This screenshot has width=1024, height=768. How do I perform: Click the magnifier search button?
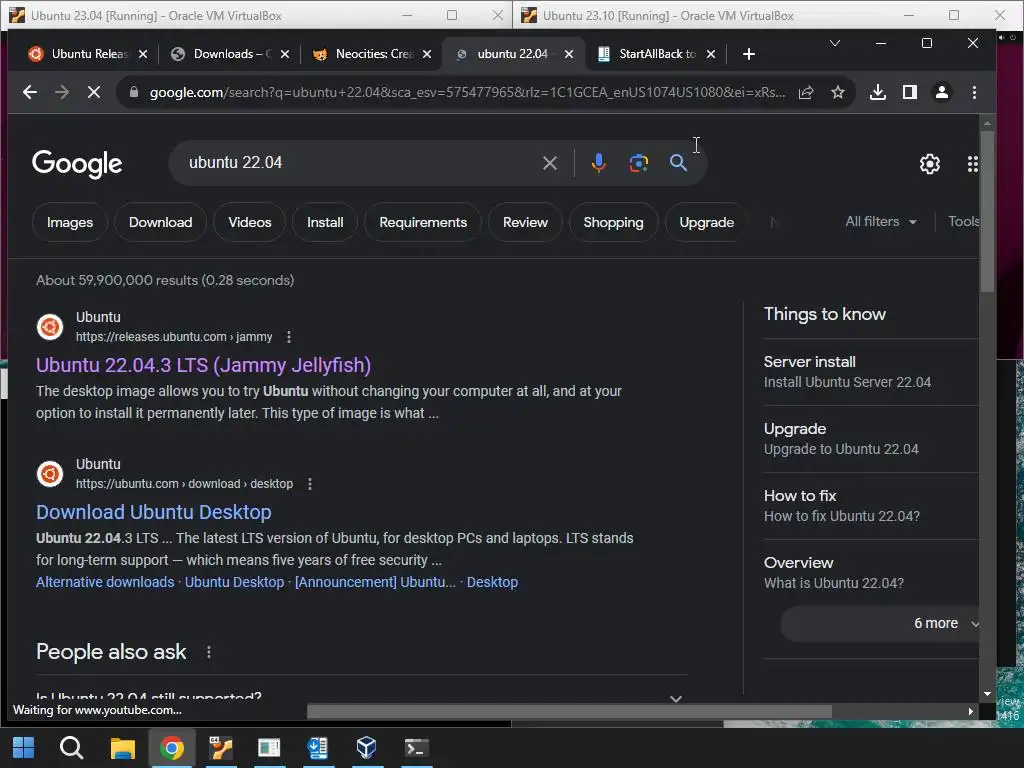coord(679,163)
